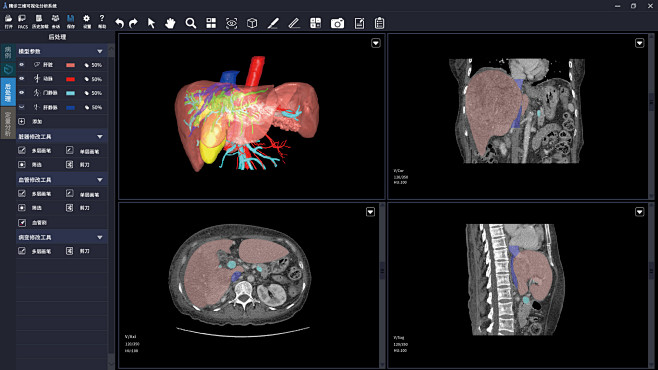Toggle visibility of the portal vein (门静脉) model
This screenshot has height=370, width=658.
[x=22, y=93]
